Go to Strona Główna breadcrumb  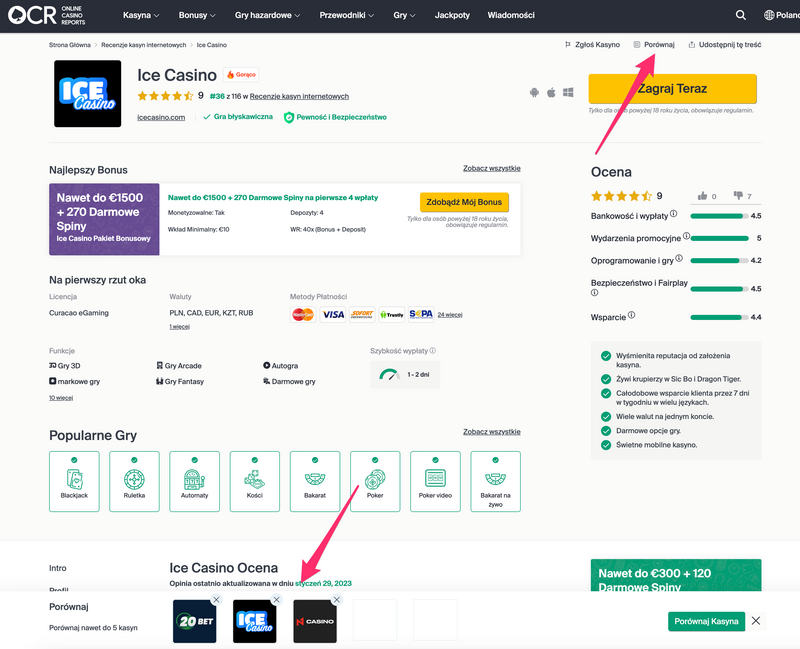[x=70, y=45]
